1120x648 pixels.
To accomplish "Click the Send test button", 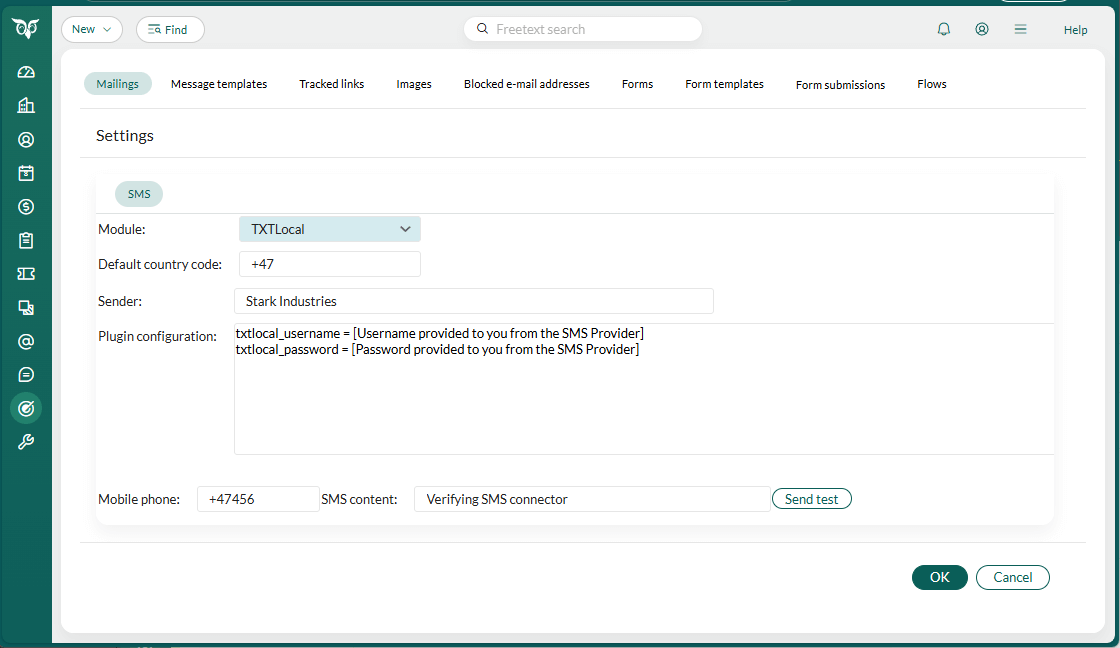I will [811, 498].
